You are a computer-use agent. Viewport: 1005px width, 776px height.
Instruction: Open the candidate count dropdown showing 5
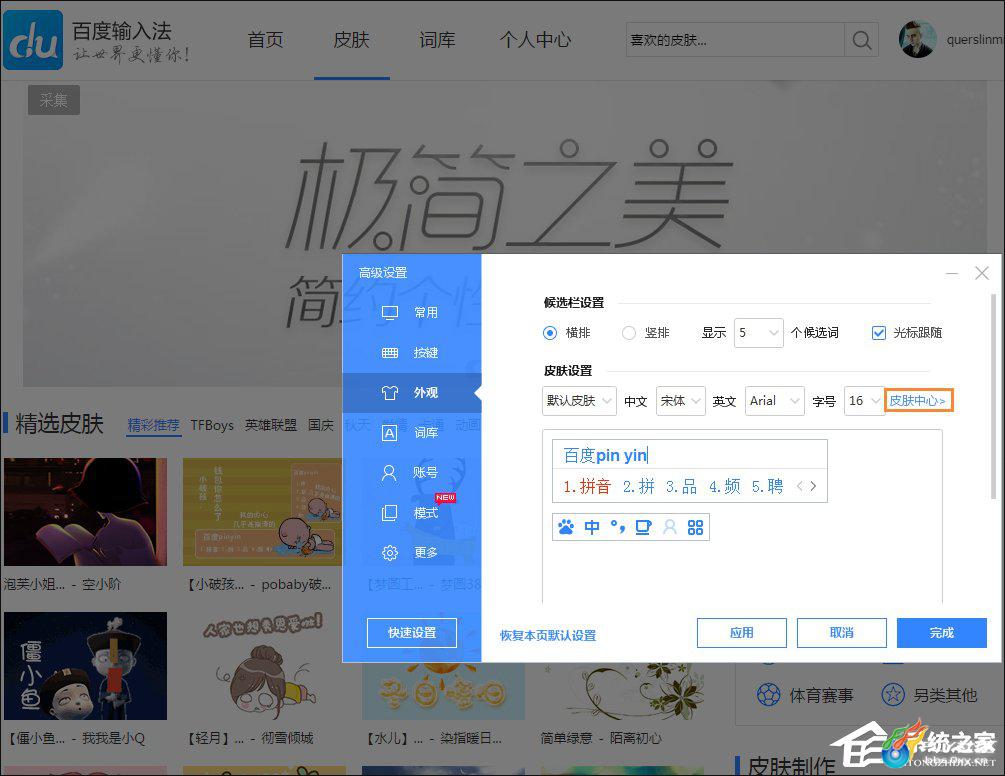pos(758,333)
